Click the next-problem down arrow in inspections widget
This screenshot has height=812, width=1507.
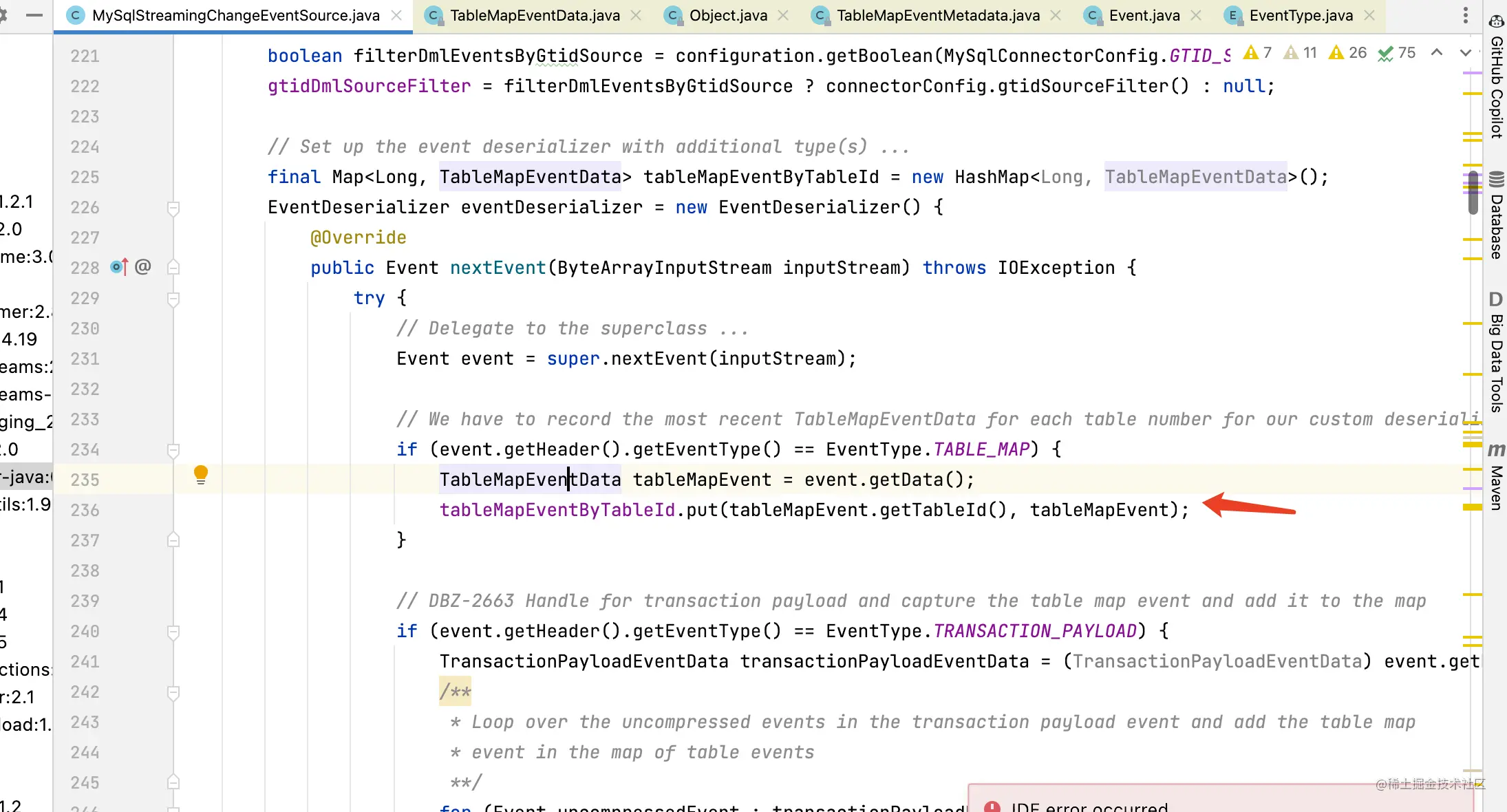click(x=1466, y=52)
